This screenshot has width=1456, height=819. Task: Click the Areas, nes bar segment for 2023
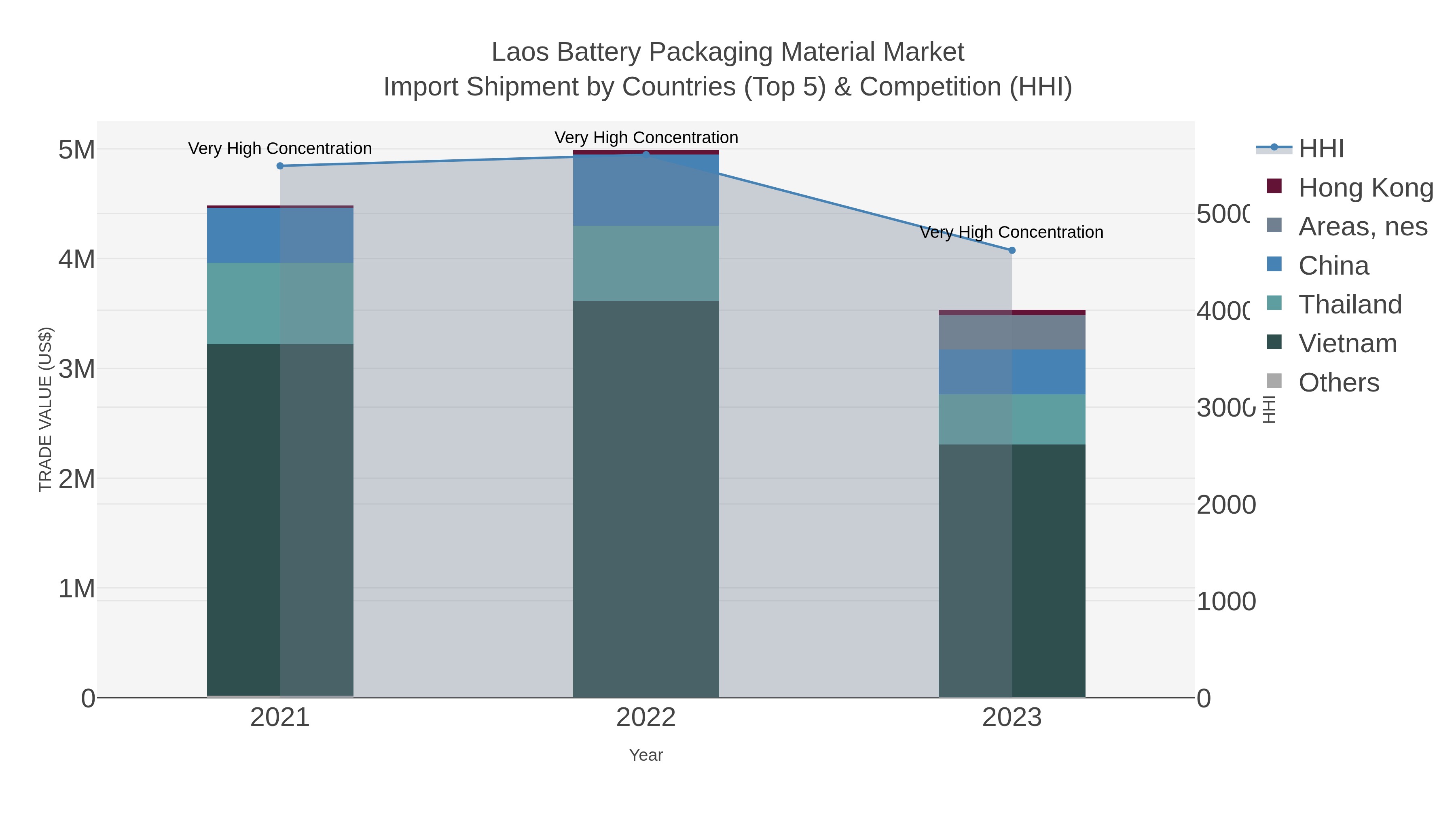(1012, 332)
